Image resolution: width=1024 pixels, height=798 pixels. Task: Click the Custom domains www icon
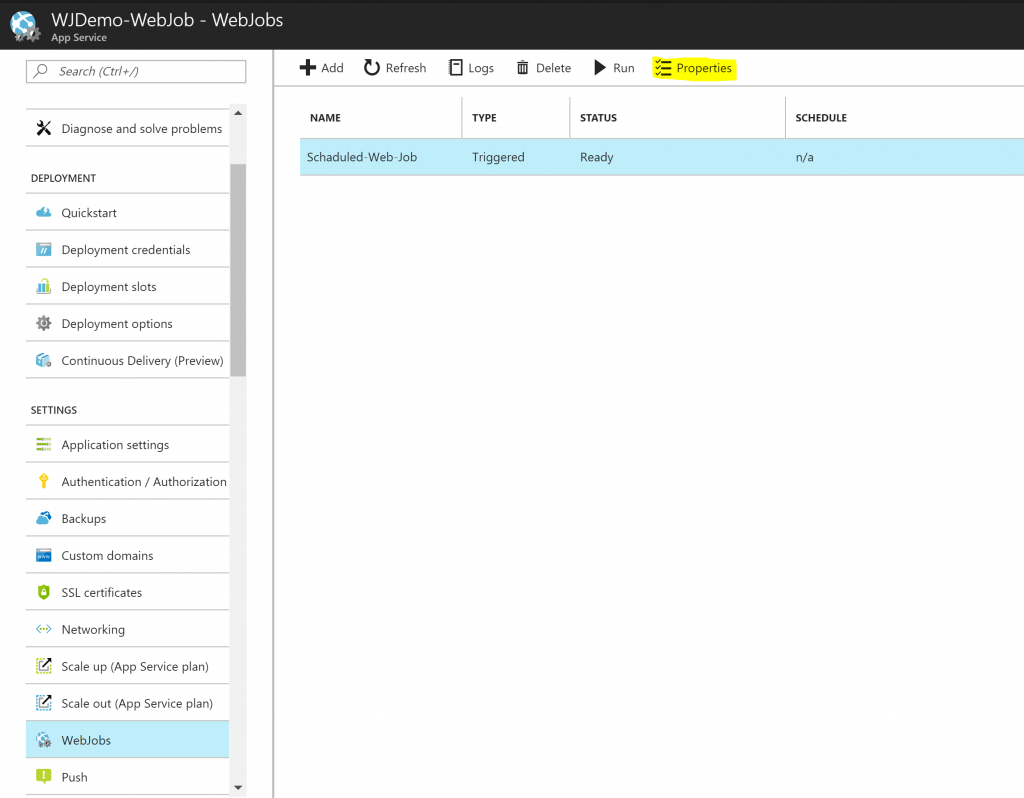point(44,555)
